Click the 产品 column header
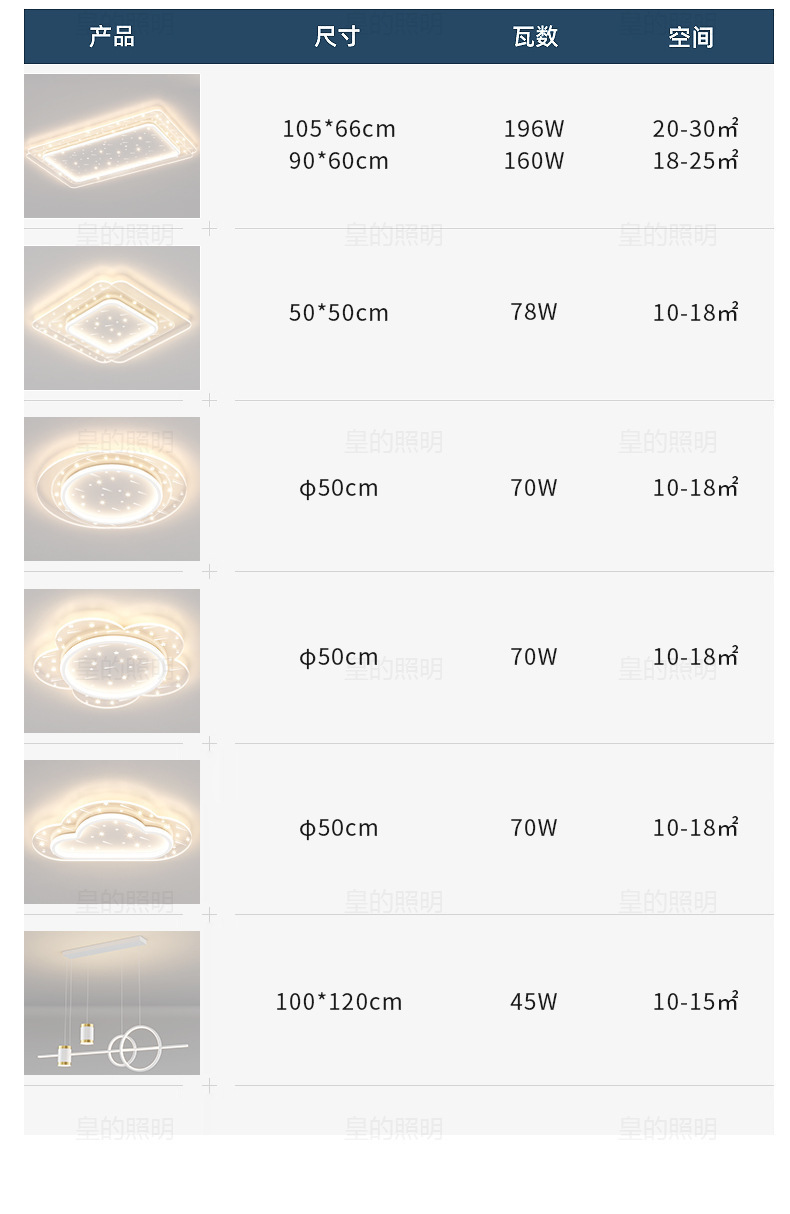 [112, 37]
